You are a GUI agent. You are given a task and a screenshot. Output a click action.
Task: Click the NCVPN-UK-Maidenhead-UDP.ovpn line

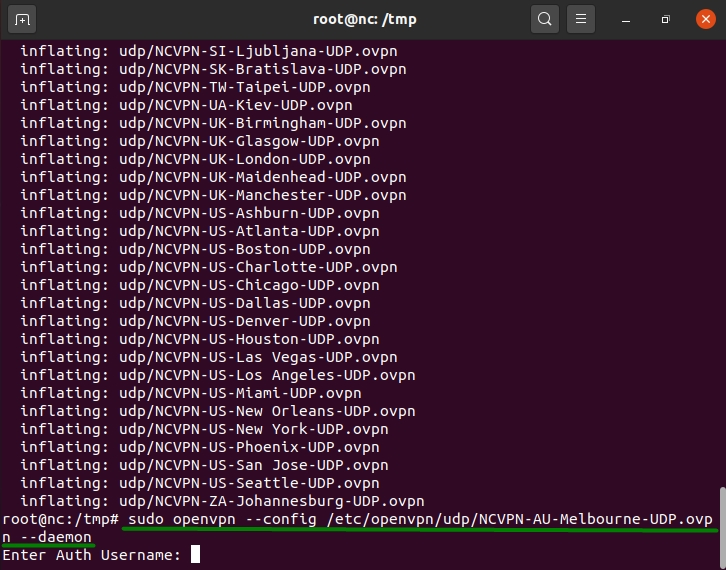[213, 177]
